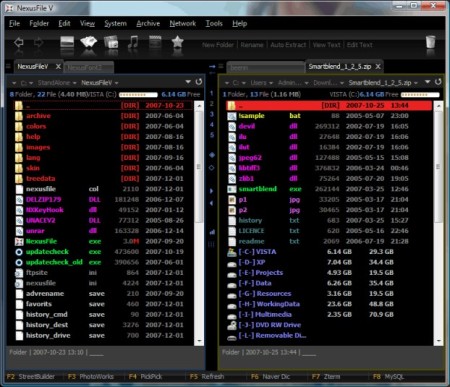The width and height of the screenshot is (450, 387).
Task: Expand the NexusFileV path dropdown arrow
Action: (x=117, y=83)
